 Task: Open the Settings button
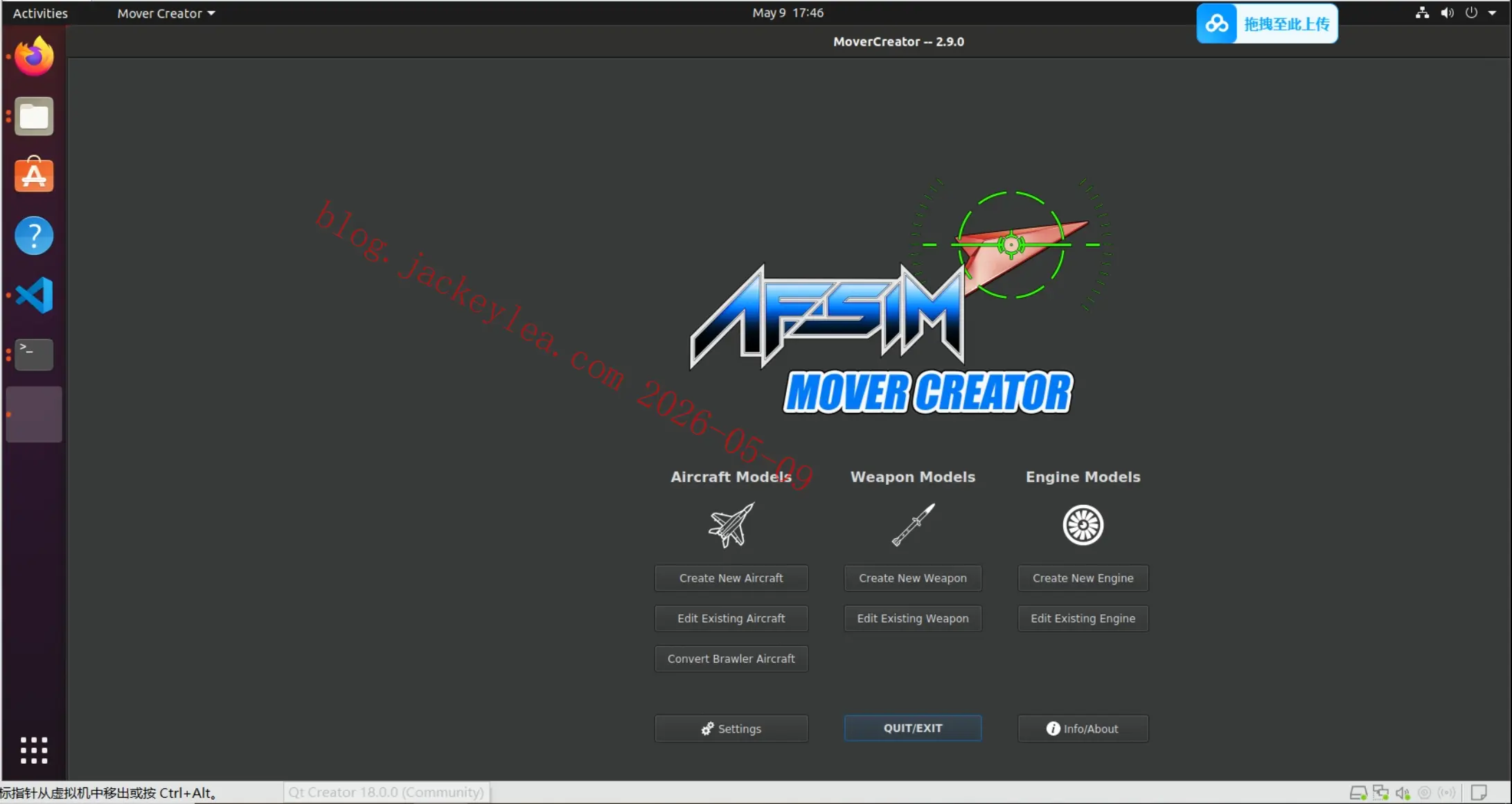(x=731, y=728)
